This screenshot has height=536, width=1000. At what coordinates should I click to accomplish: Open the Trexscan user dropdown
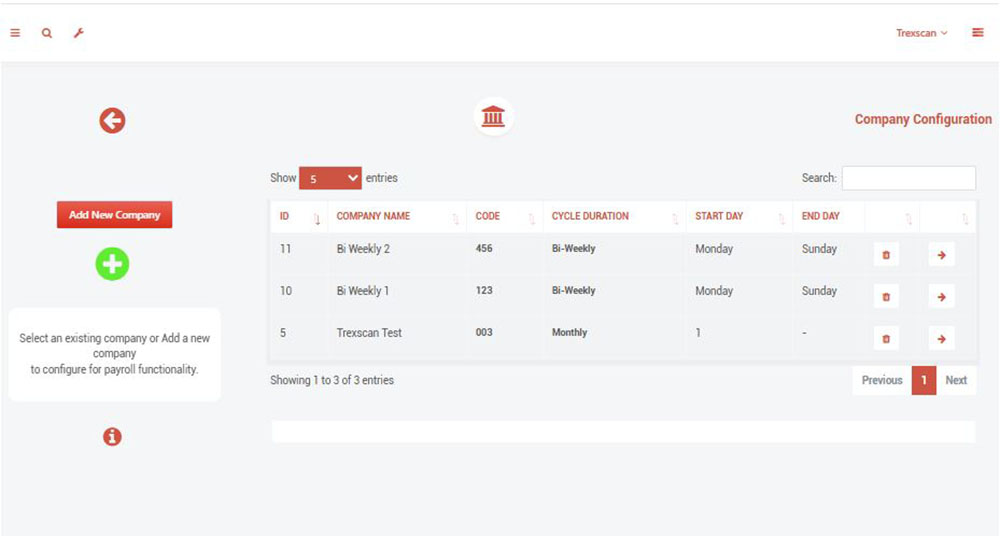click(x=921, y=33)
